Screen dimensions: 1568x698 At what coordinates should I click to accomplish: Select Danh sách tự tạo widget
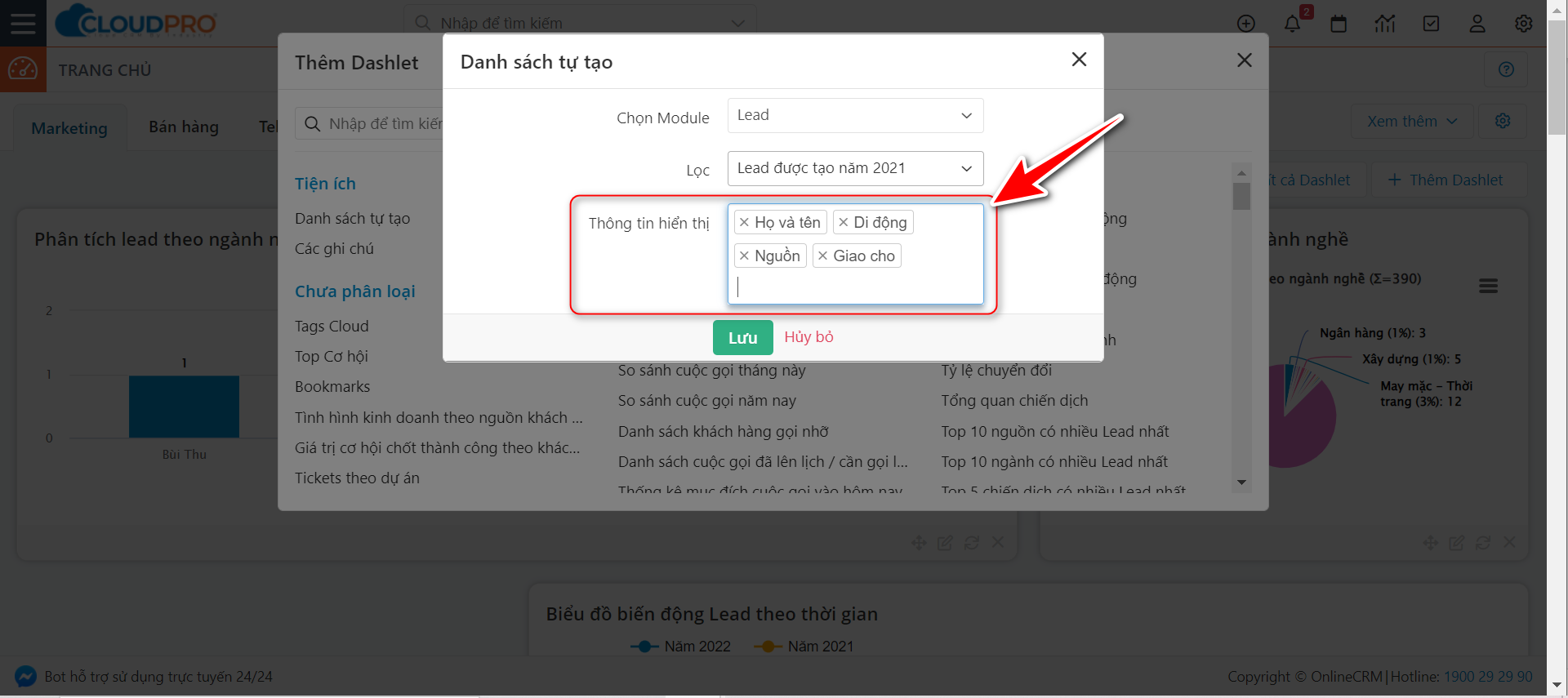[x=352, y=218]
